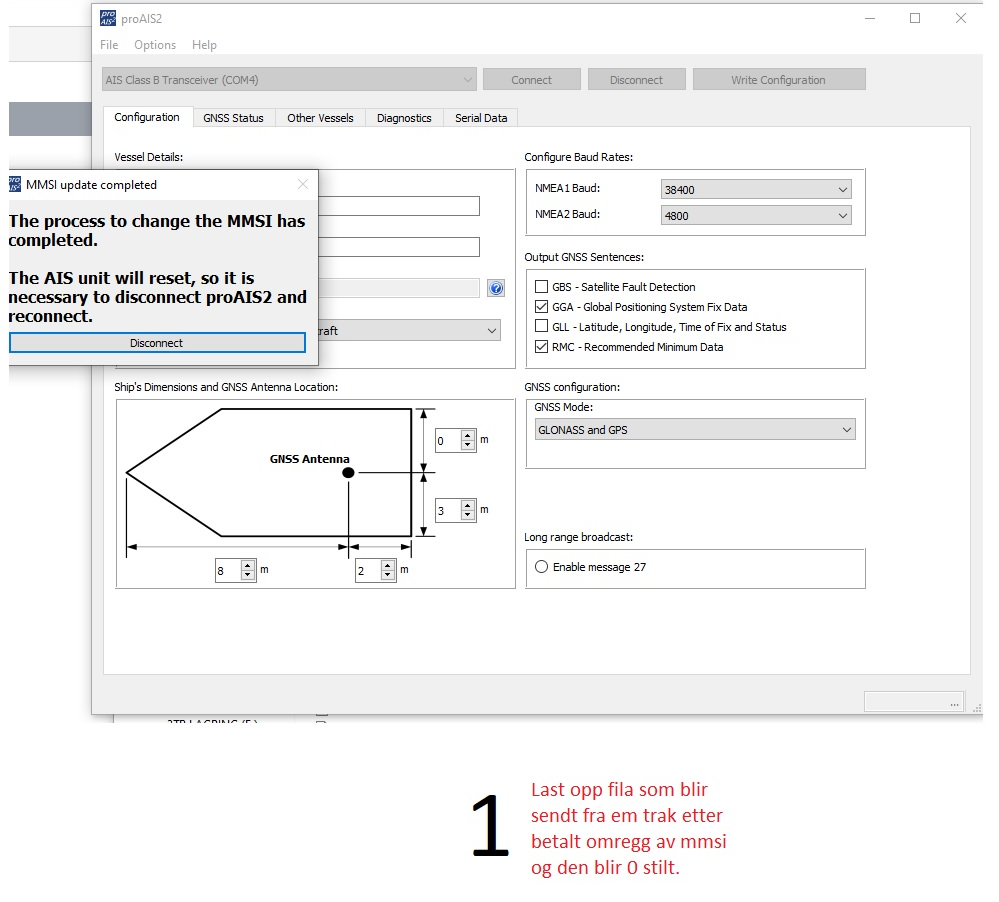Viewport: 999px width, 902px height.
Task: Close the MMSI update completed dialog
Action: click(x=303, y=184)
